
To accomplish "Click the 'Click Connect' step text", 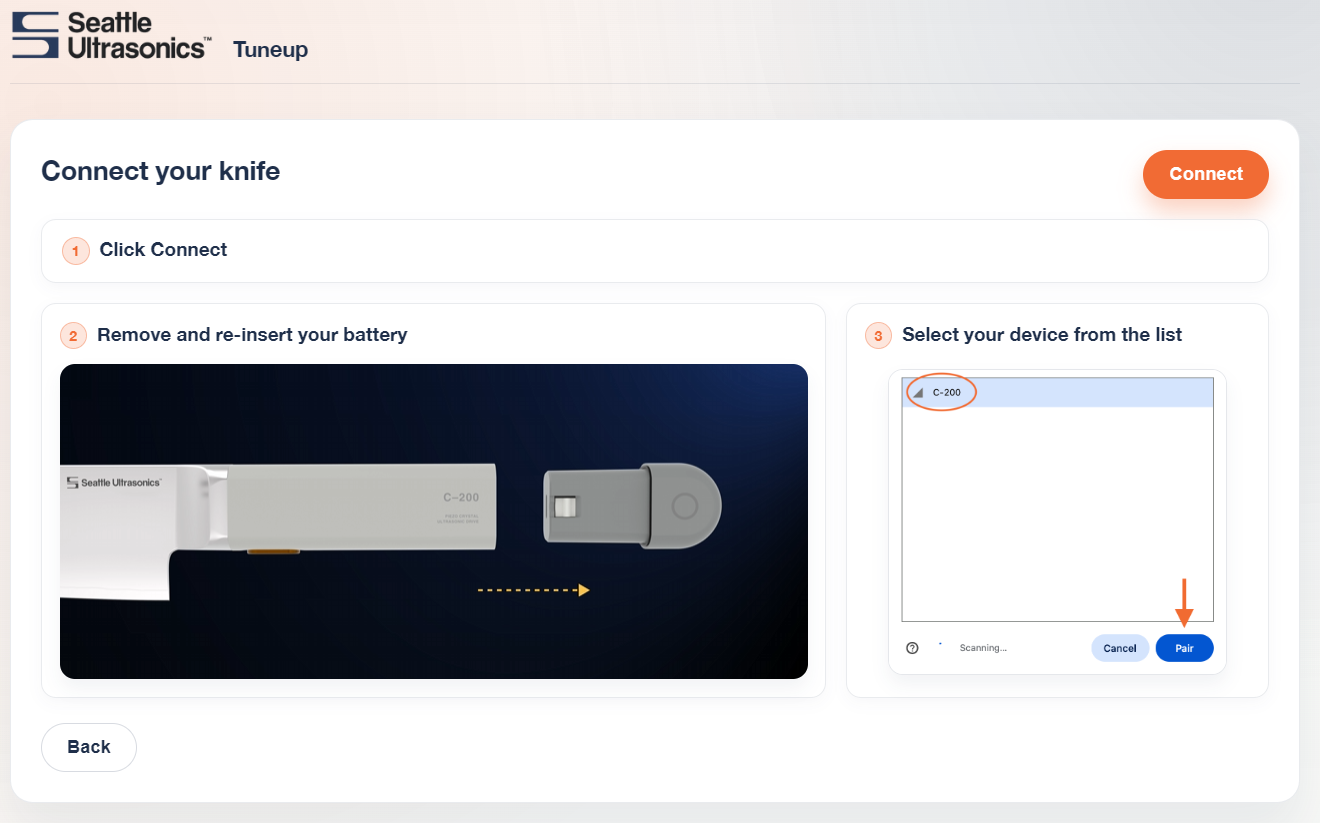I will 163,250.
